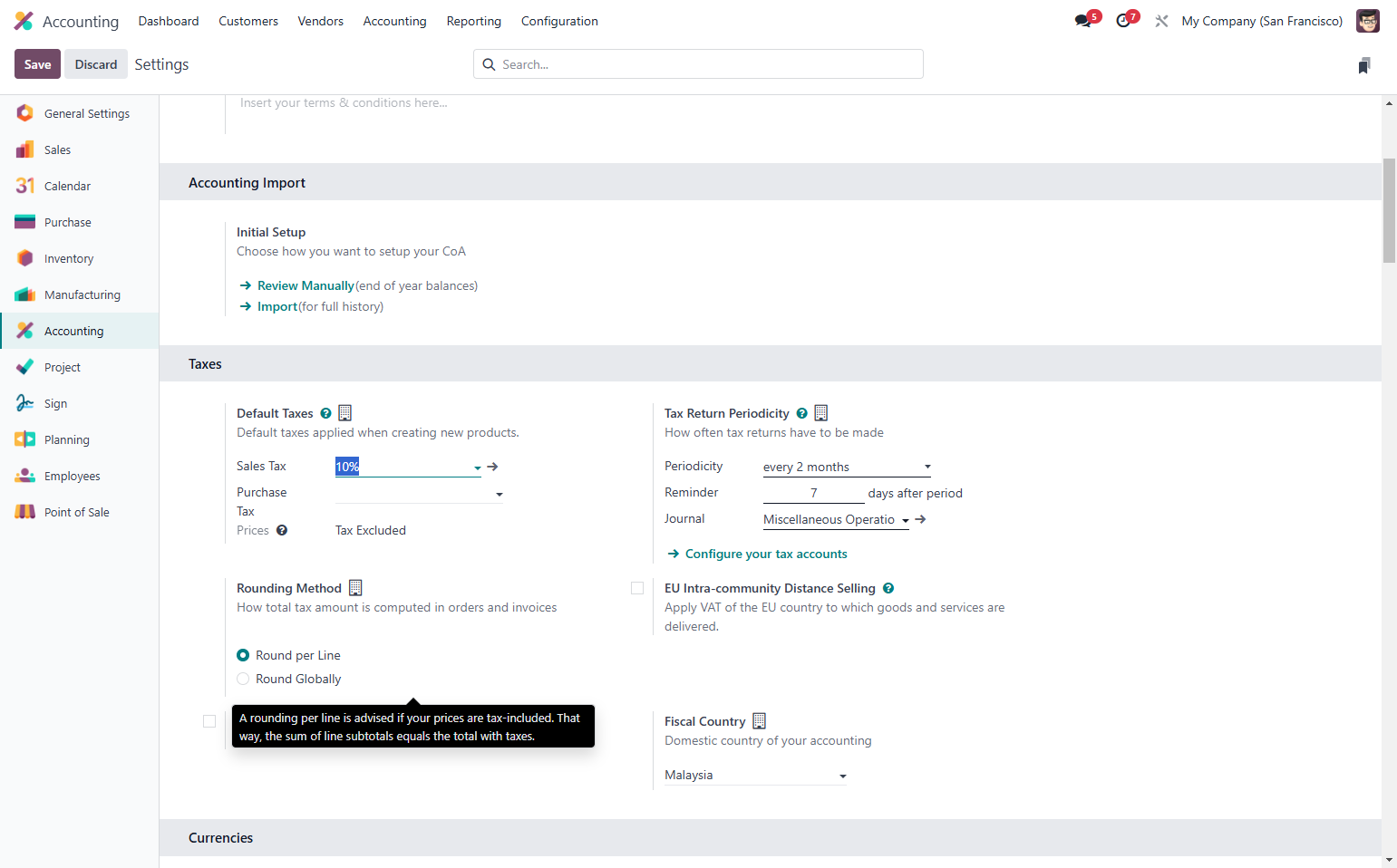The width and height of the screenshot is (1397, 868).
Task: Open the user avatar menu
Action: click(x=1367, y=21)
